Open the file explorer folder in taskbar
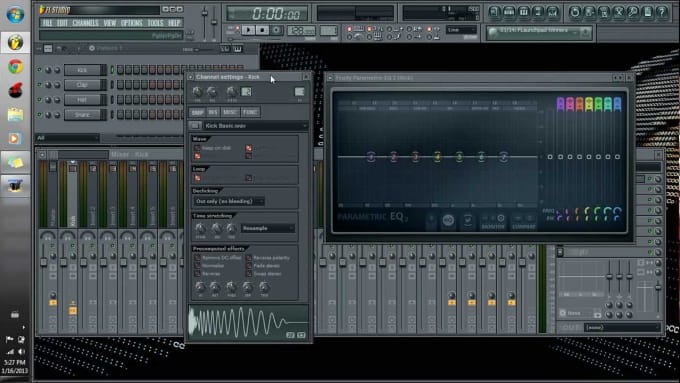The height and width of the screenshot is (383, 680). click(15, 115)
